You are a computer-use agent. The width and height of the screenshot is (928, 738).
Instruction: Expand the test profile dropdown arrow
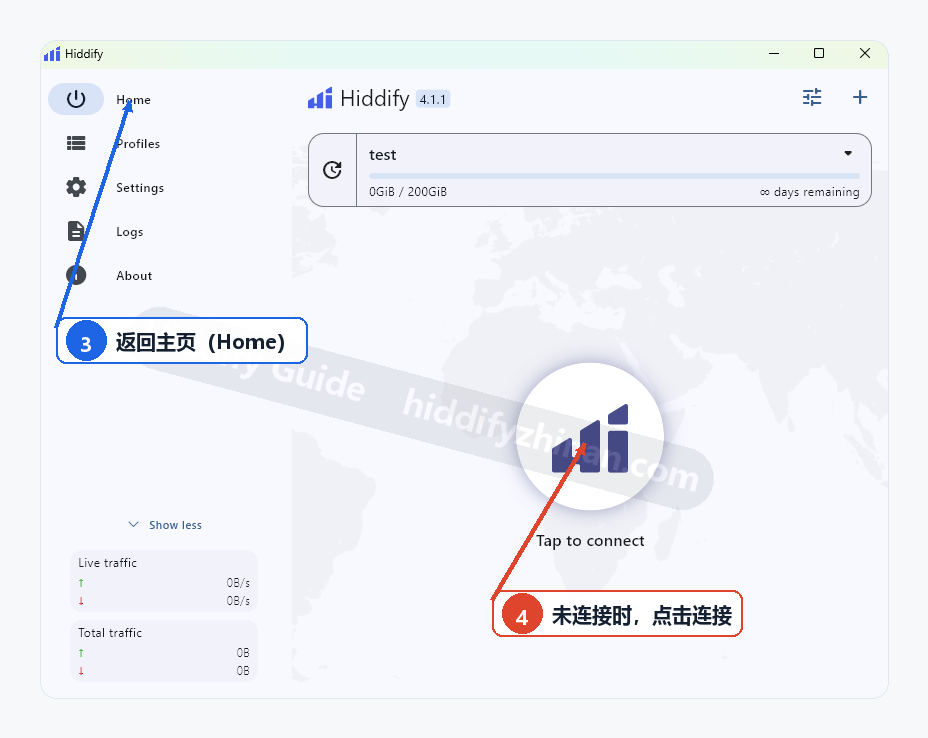848,153
